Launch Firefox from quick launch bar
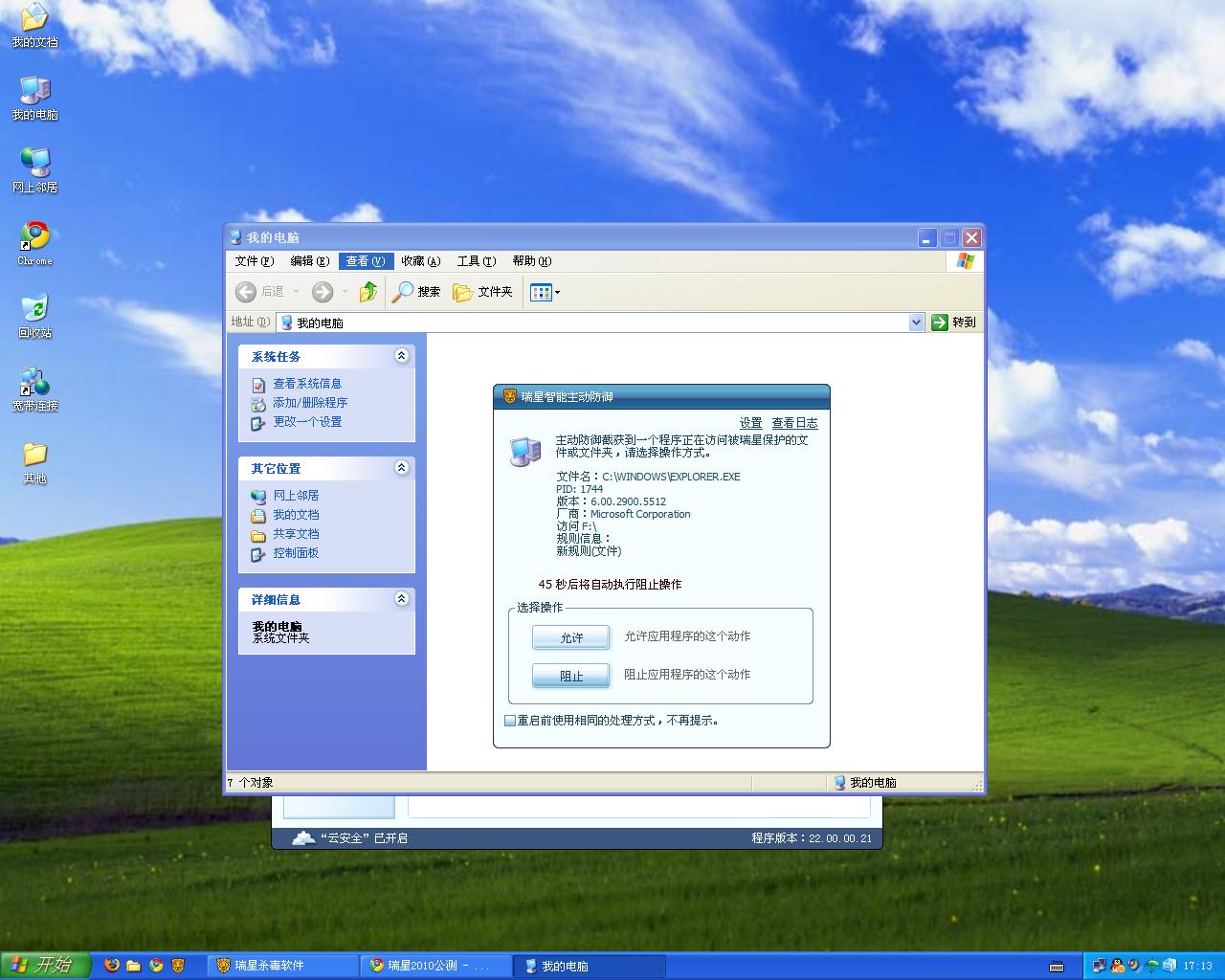1225x980 pixels. tap(112, 966)
